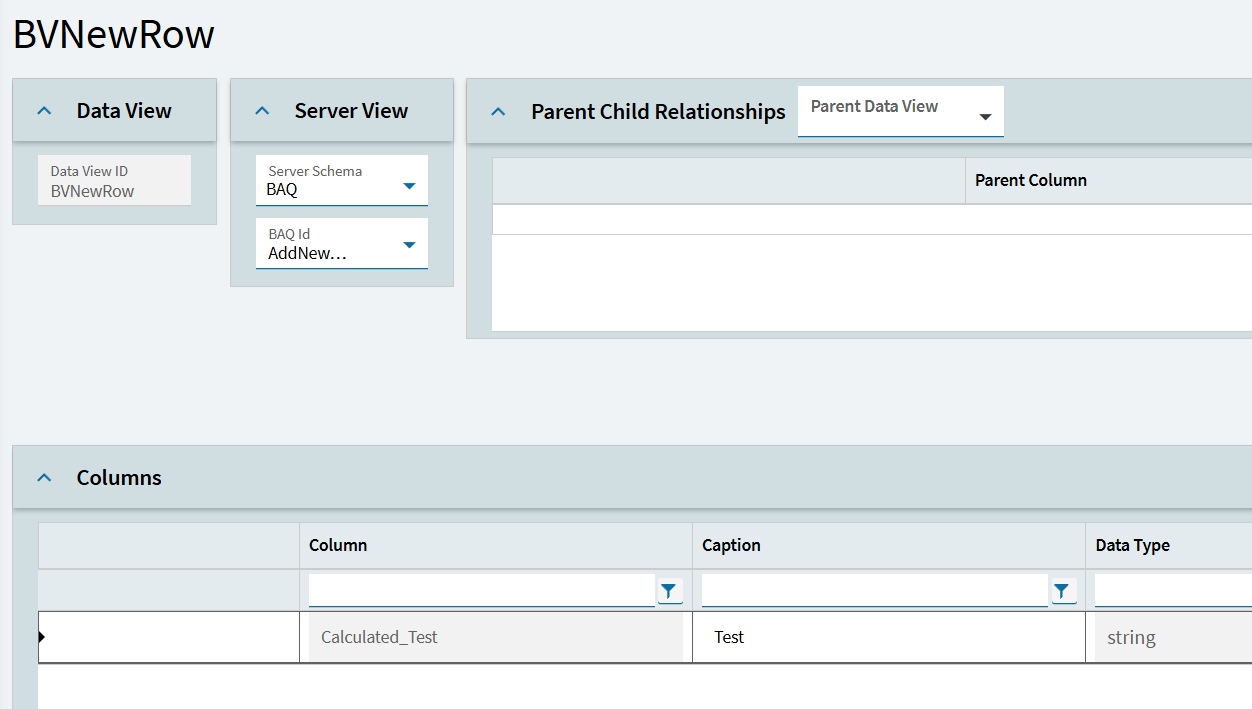1252x709 pixels.
Task: Select the Calculated_Test column cell
Action: point(495,637)
